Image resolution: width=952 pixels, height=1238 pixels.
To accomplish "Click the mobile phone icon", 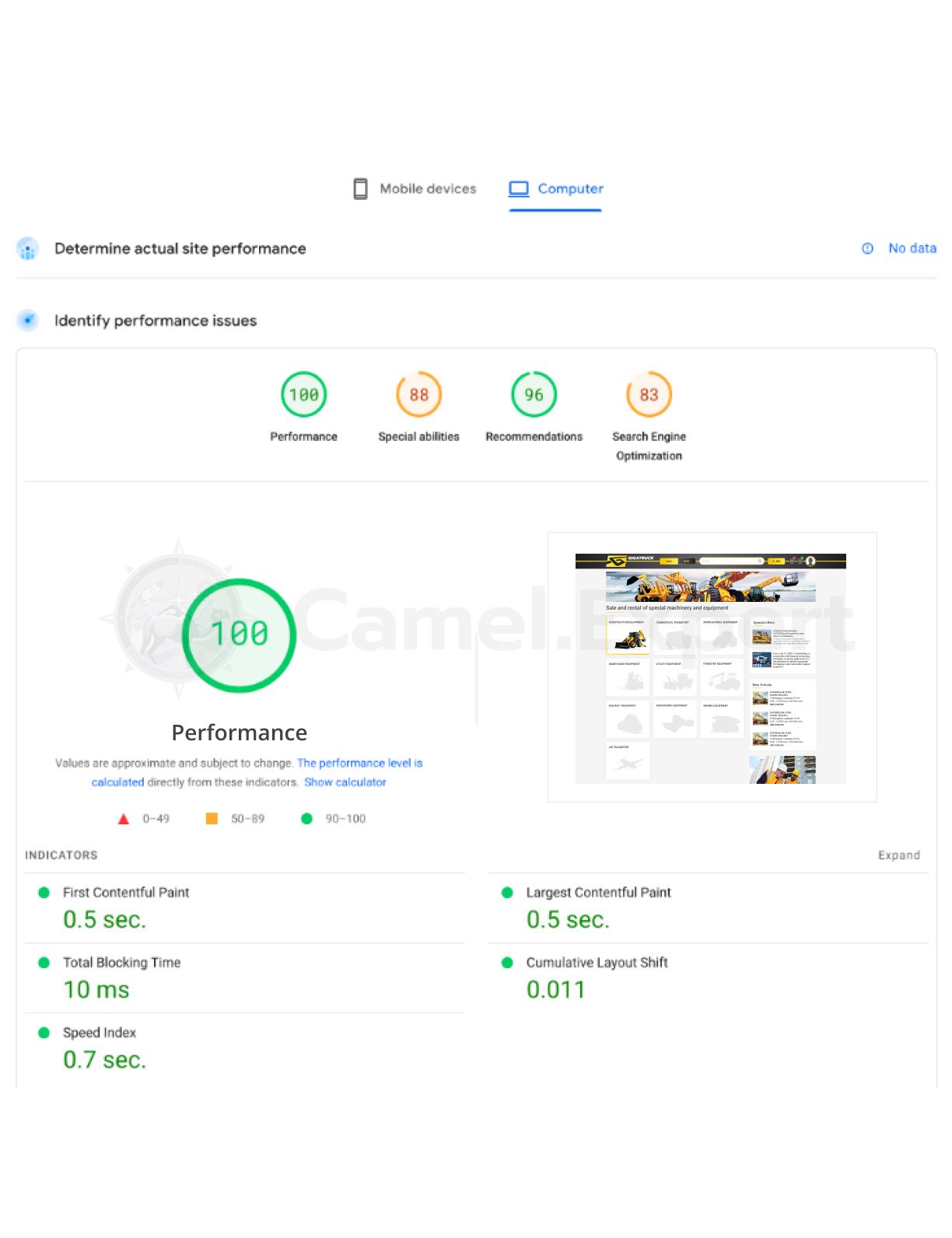I will tap(360, 189).
